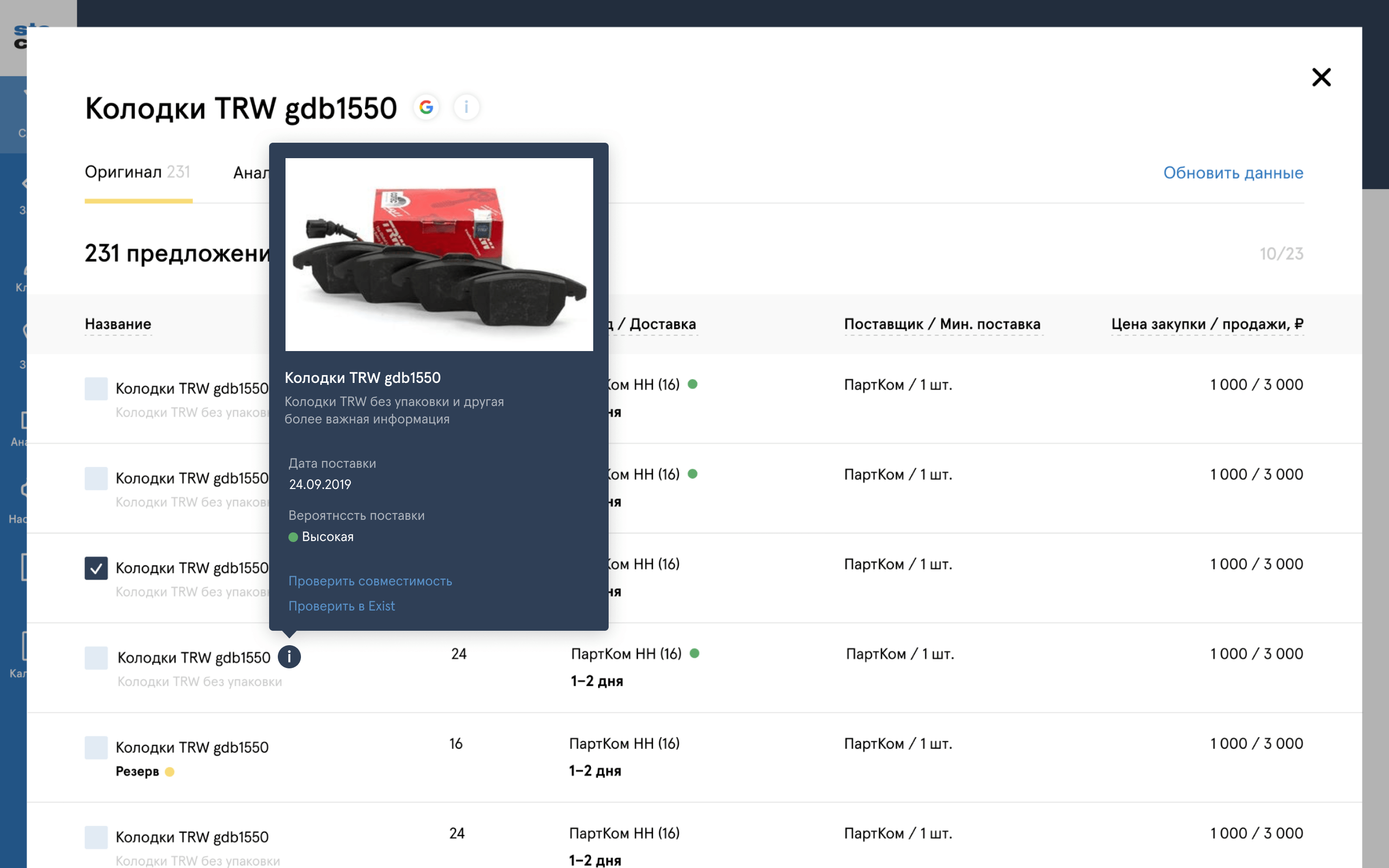
Task: Click Проверить в Exist link
Action: [x=341, y=606]
